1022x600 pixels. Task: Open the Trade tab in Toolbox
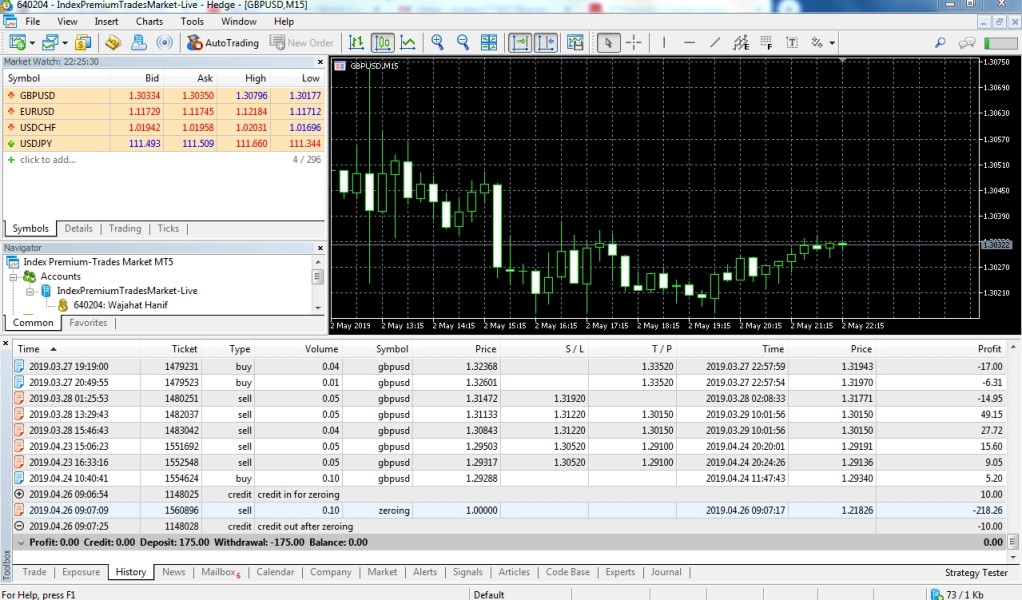tap(35, 572)
